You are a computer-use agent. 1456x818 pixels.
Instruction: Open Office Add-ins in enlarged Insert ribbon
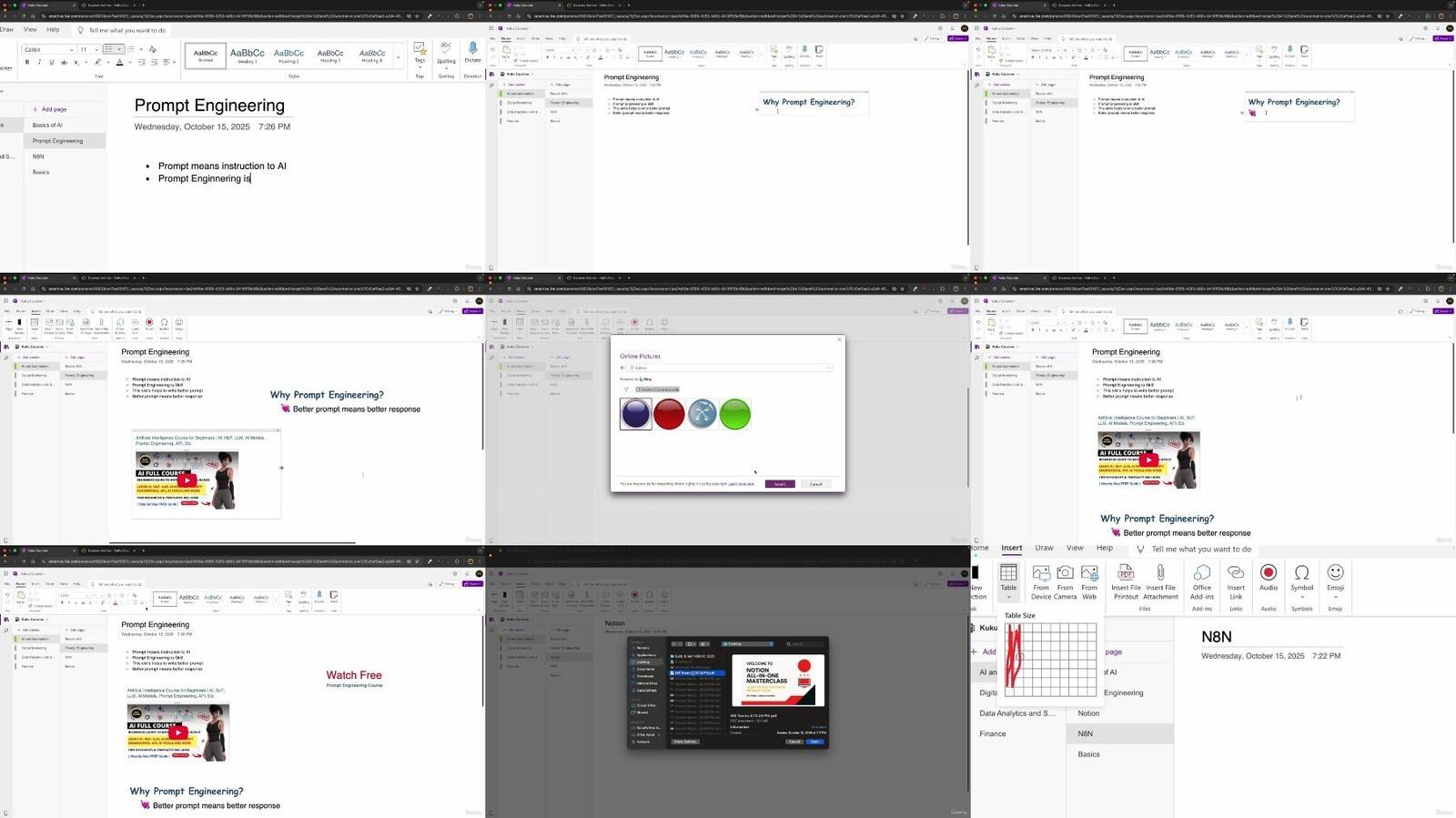point(1202,581)
